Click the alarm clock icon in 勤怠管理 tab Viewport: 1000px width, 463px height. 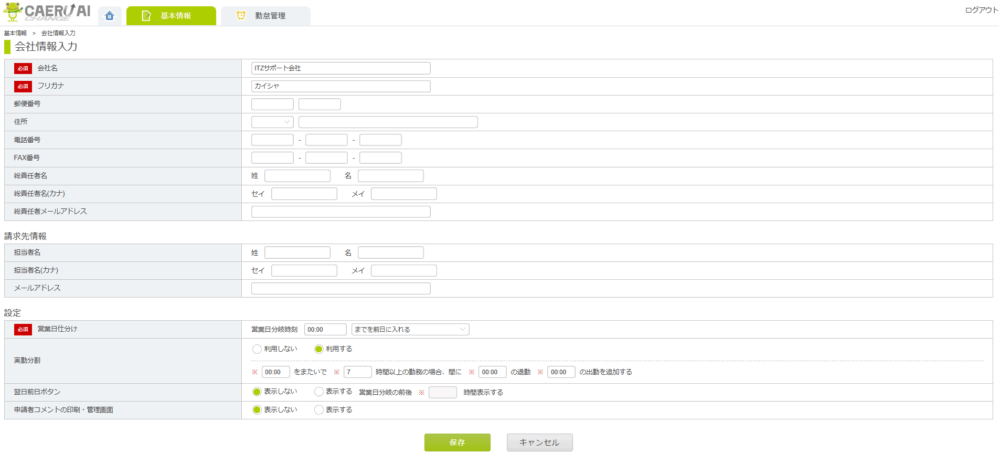pyautogui.click(x=241, y=16)
